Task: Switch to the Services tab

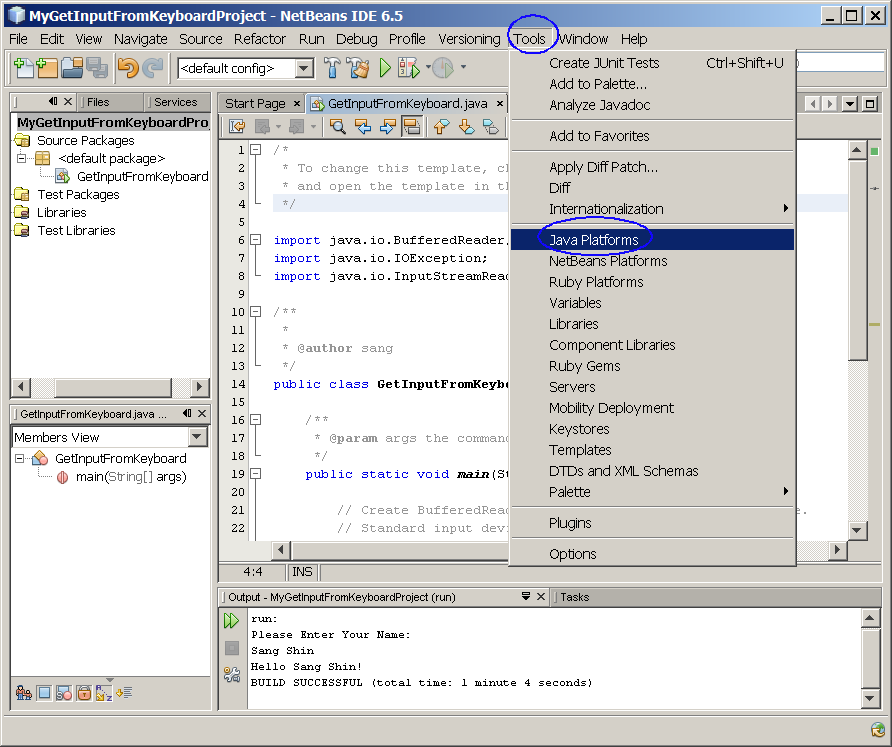Action: (175, 102)
